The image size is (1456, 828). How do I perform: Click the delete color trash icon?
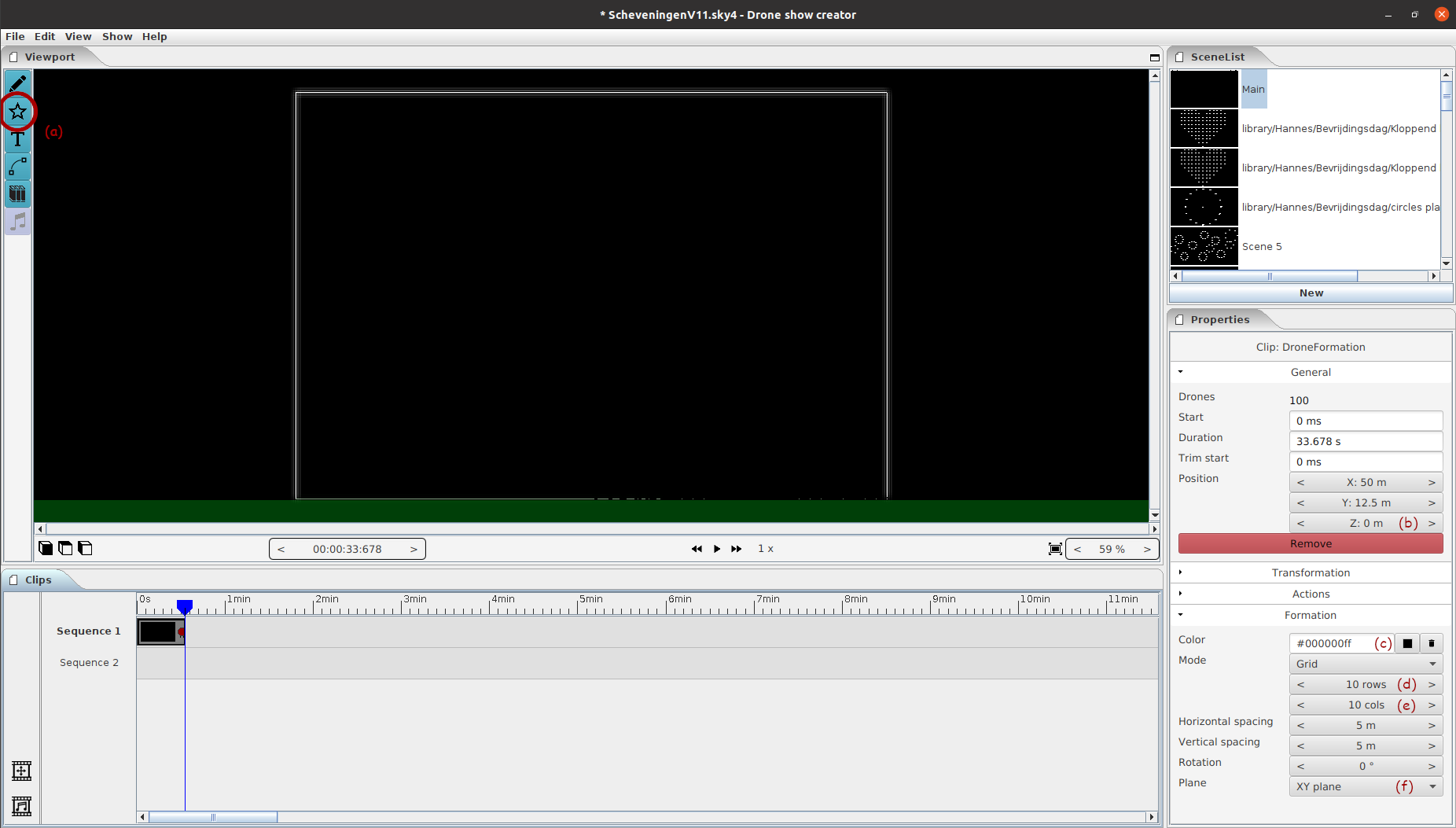point(1431,643)
